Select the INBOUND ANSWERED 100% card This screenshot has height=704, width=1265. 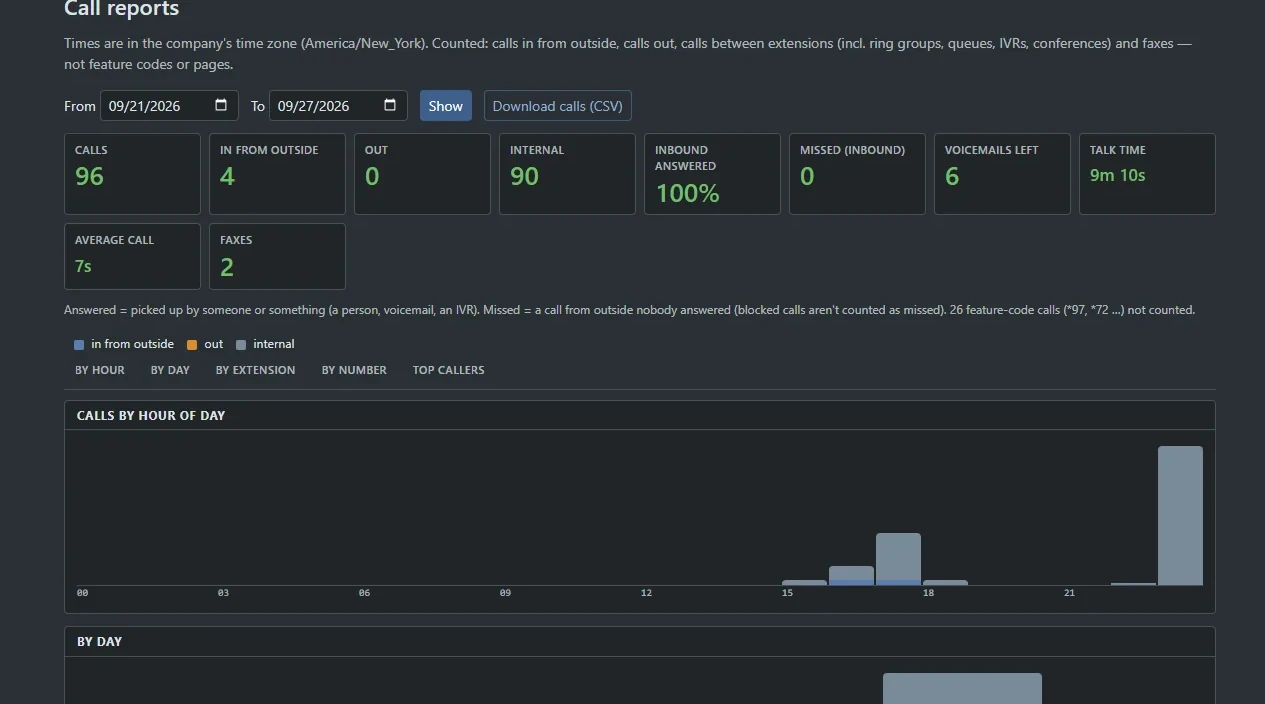point(712,174)
